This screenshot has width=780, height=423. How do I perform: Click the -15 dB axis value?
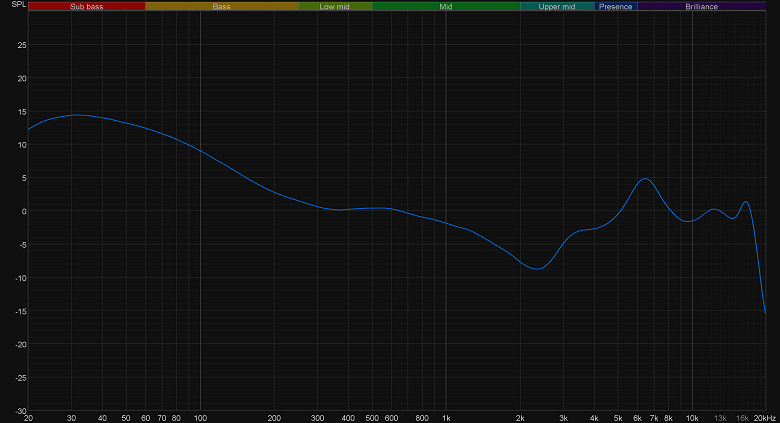pos(20,312)
